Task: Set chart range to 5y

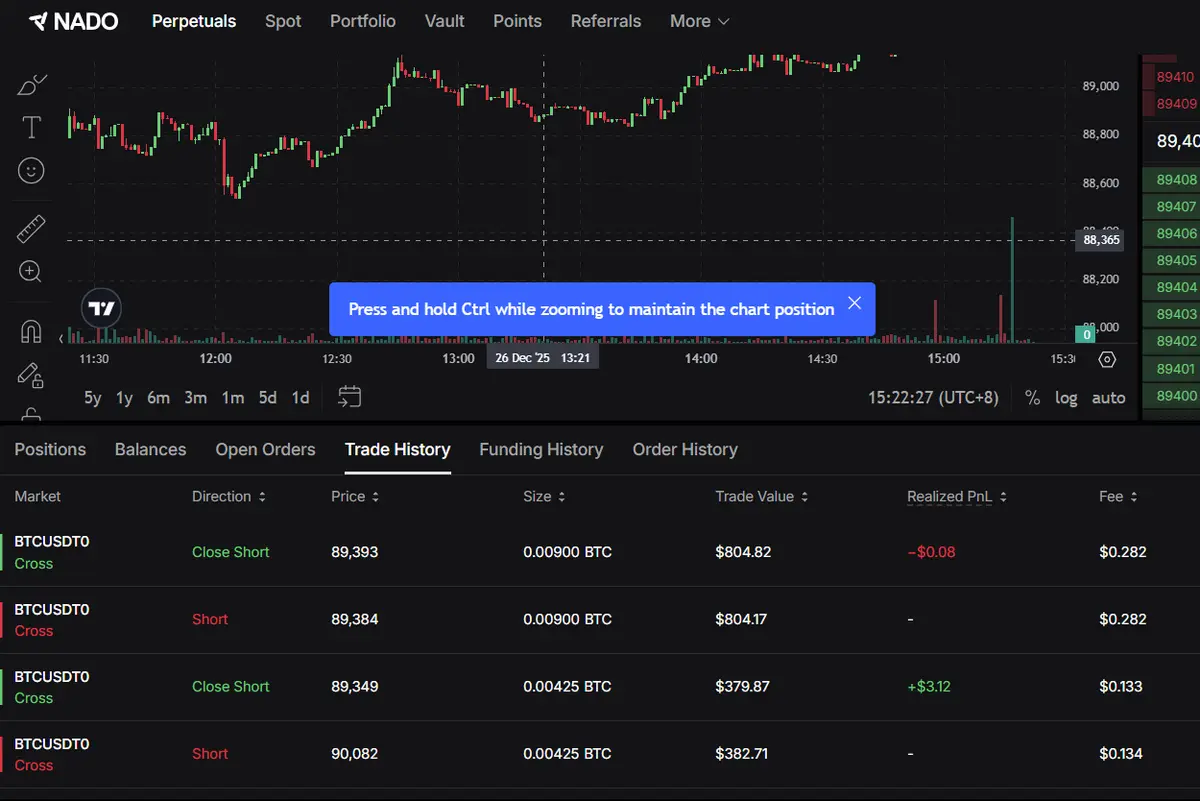Action: pos(93,398)
